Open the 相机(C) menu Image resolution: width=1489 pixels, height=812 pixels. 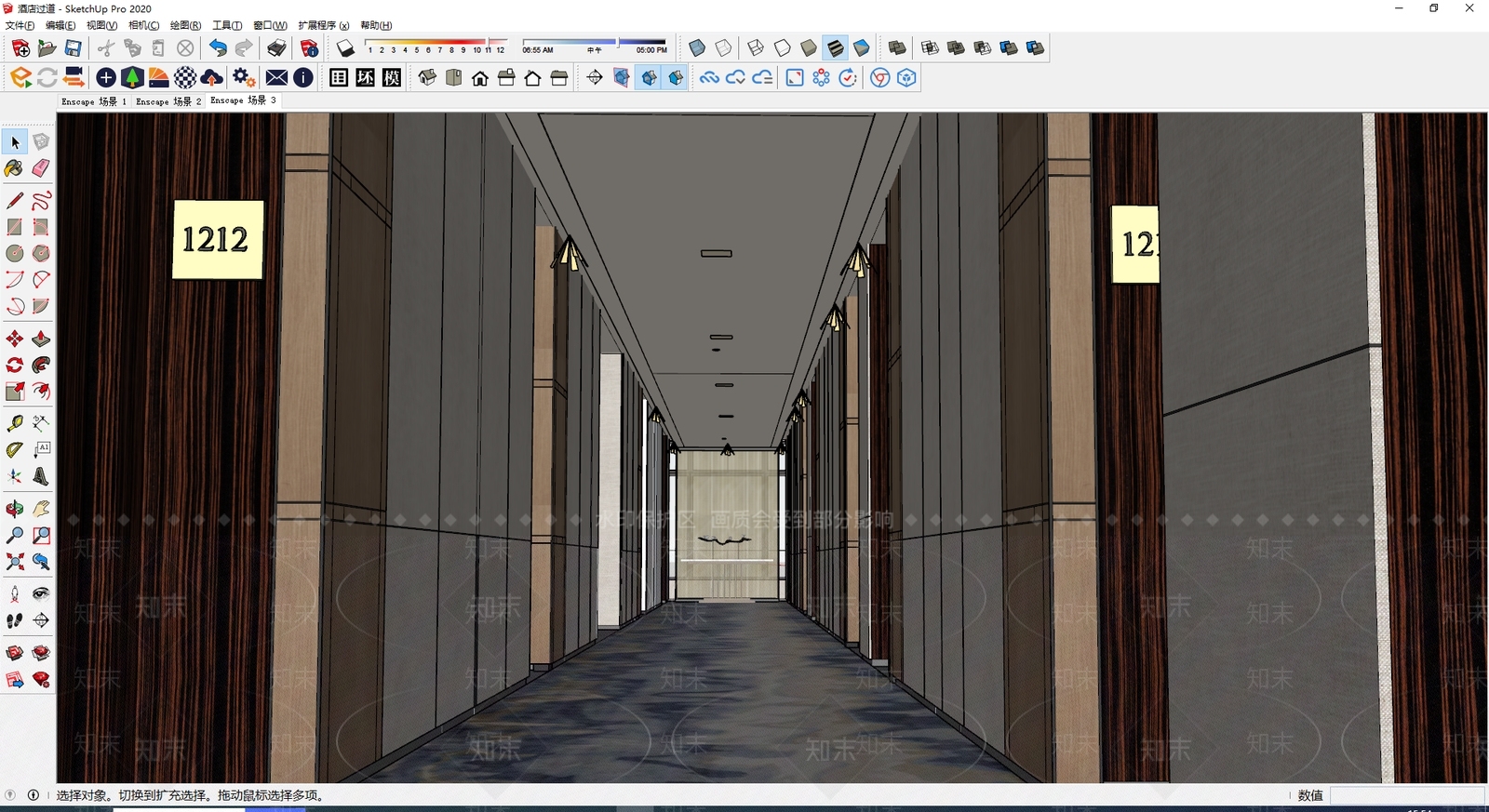(143, 26)
